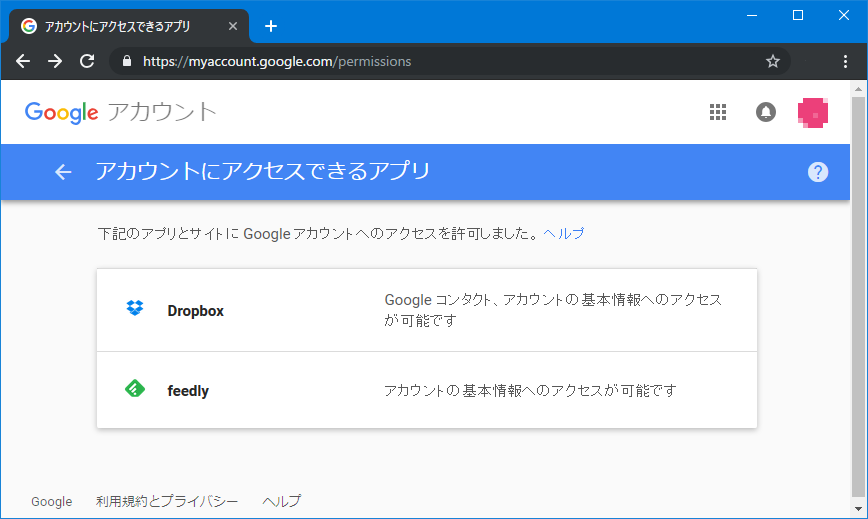Expand the feedly app entry
The image size is (868, 519).
427,390
